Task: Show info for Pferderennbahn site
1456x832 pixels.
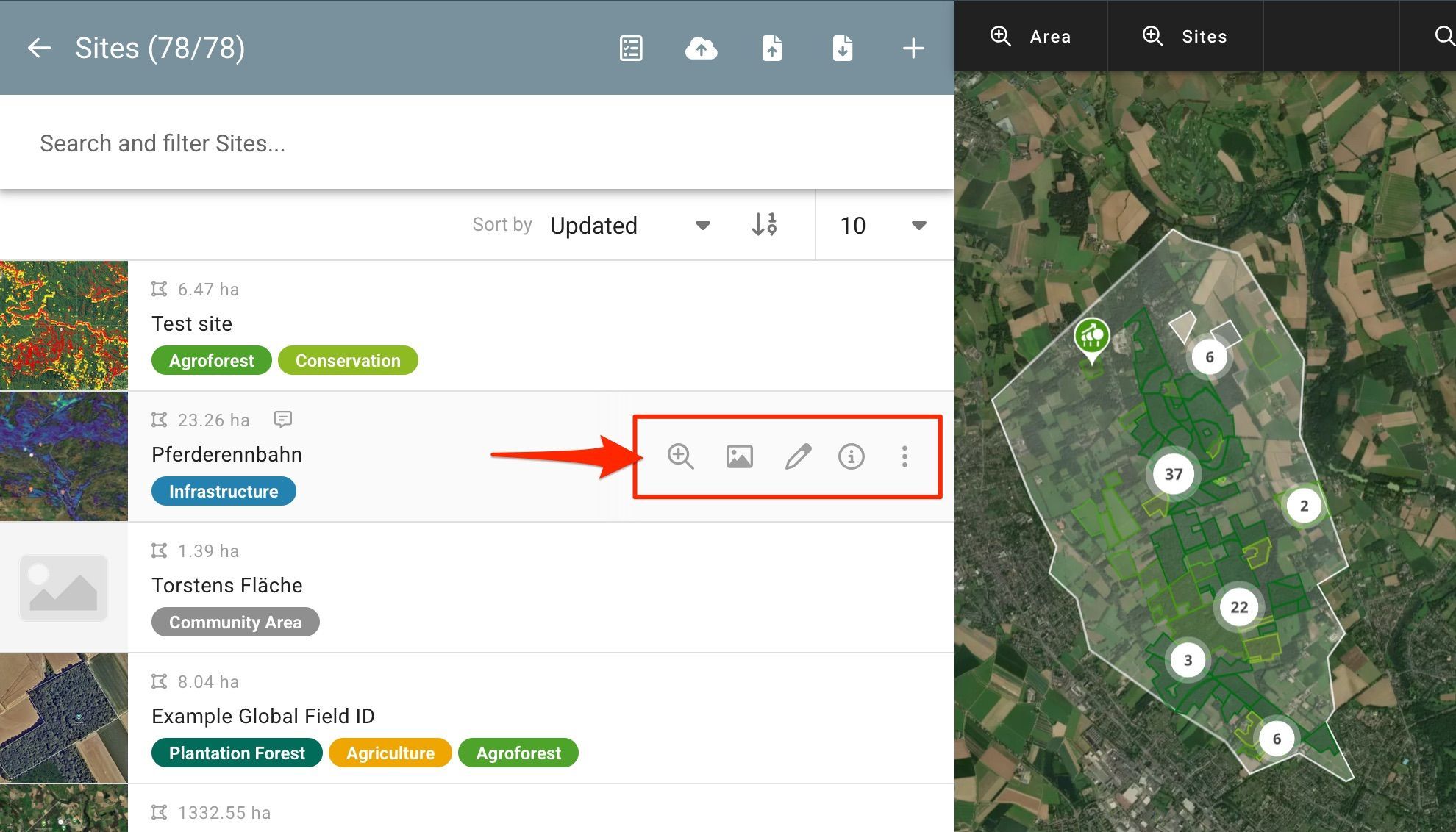Action: coord(852,456)
